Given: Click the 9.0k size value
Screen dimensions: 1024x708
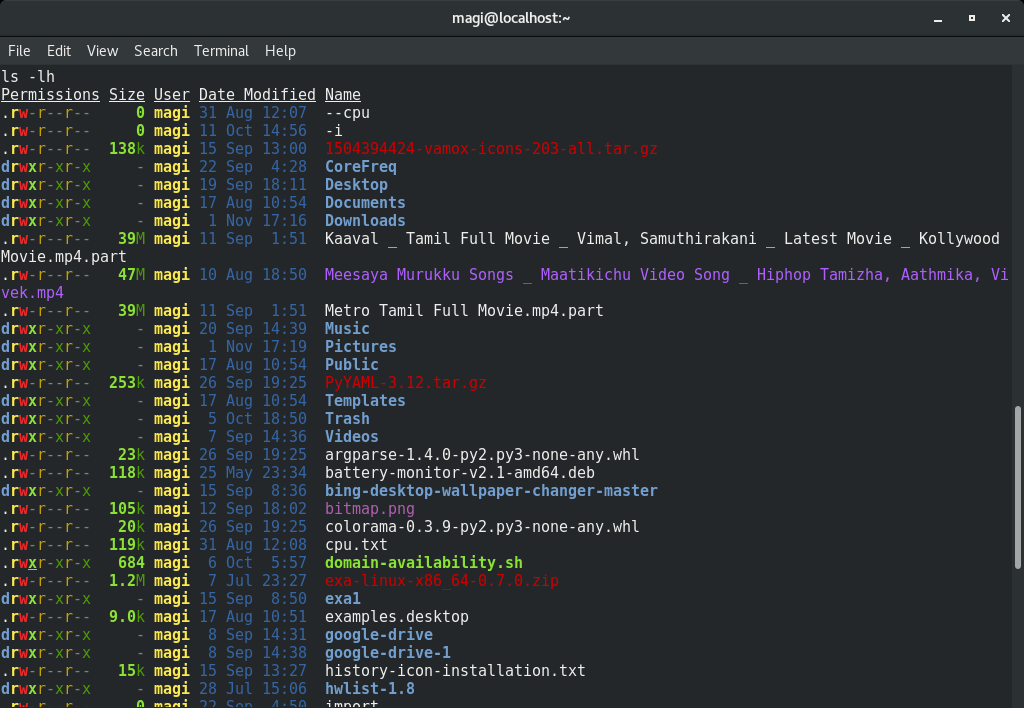Looking at the screenshot, I should point(127,617).
